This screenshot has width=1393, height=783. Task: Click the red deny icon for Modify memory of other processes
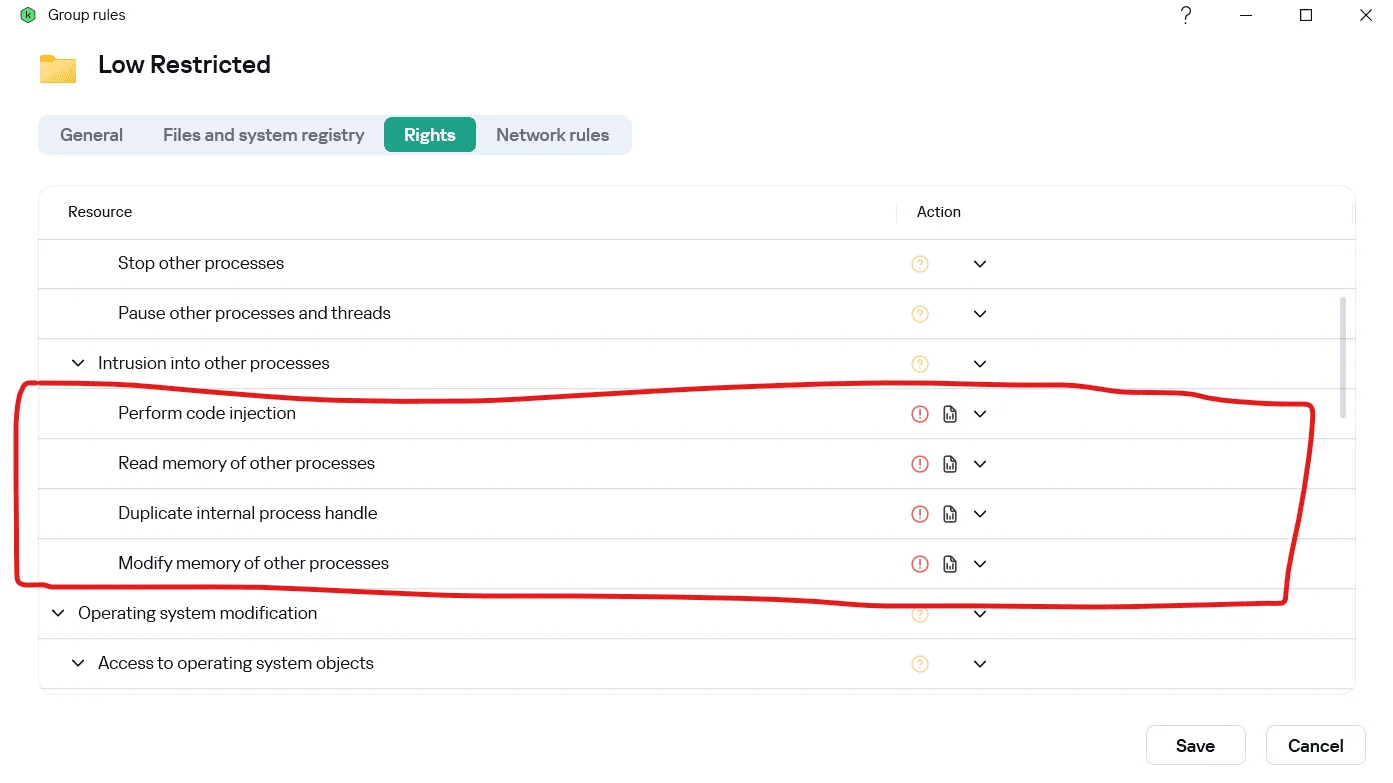point(920,564)
